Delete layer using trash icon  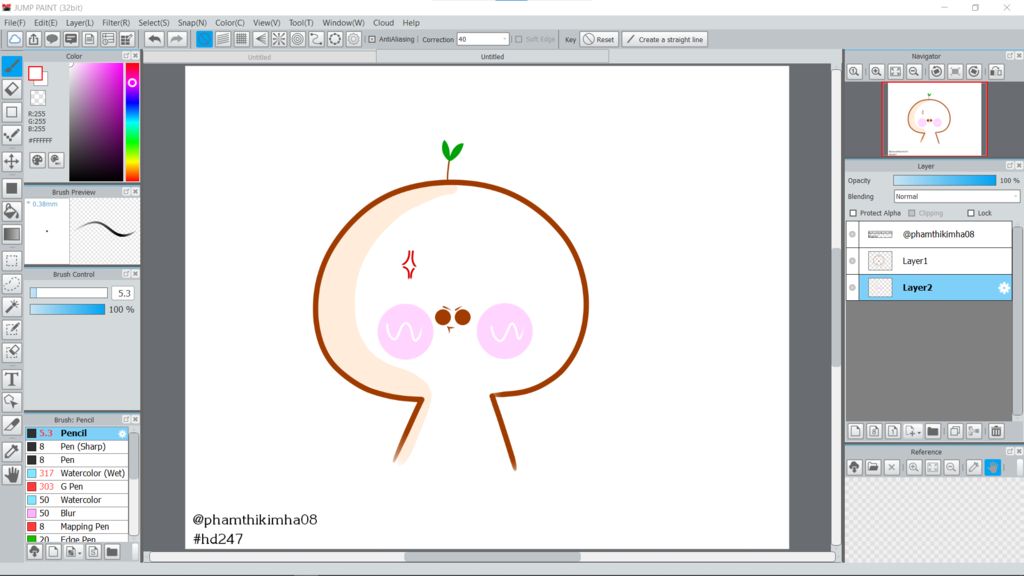[x=996, y=431]
